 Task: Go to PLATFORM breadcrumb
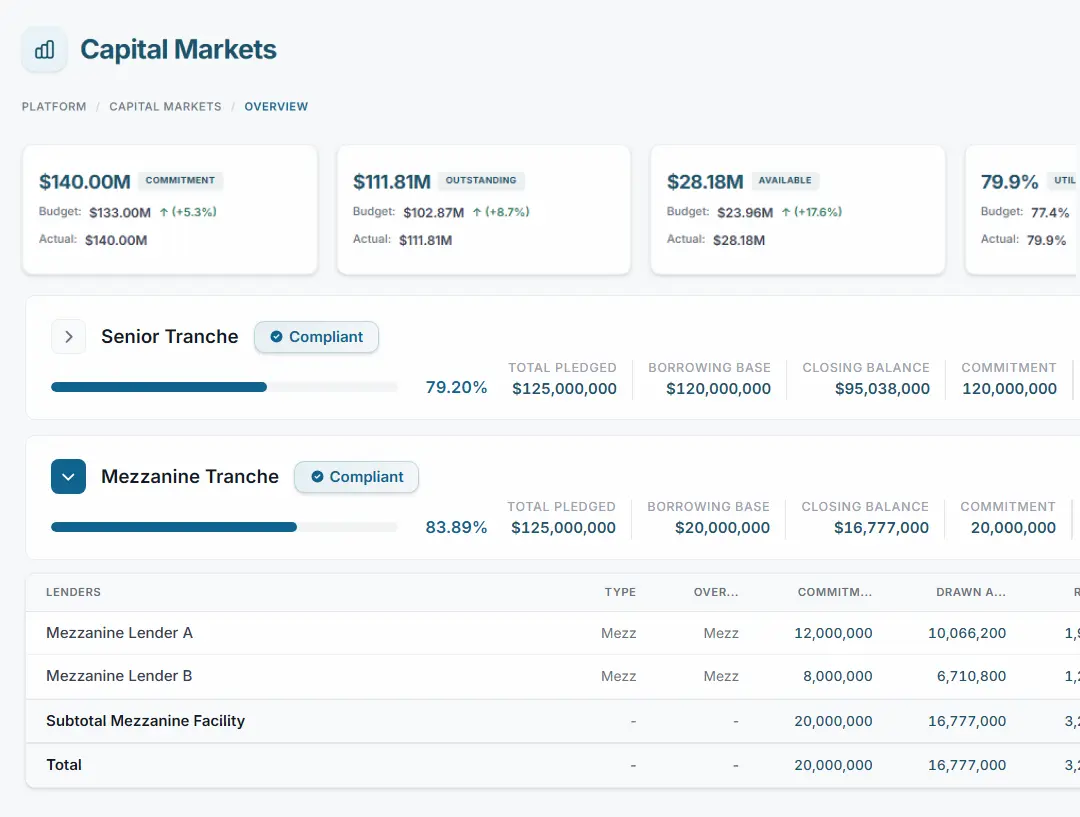pos(54,107)
